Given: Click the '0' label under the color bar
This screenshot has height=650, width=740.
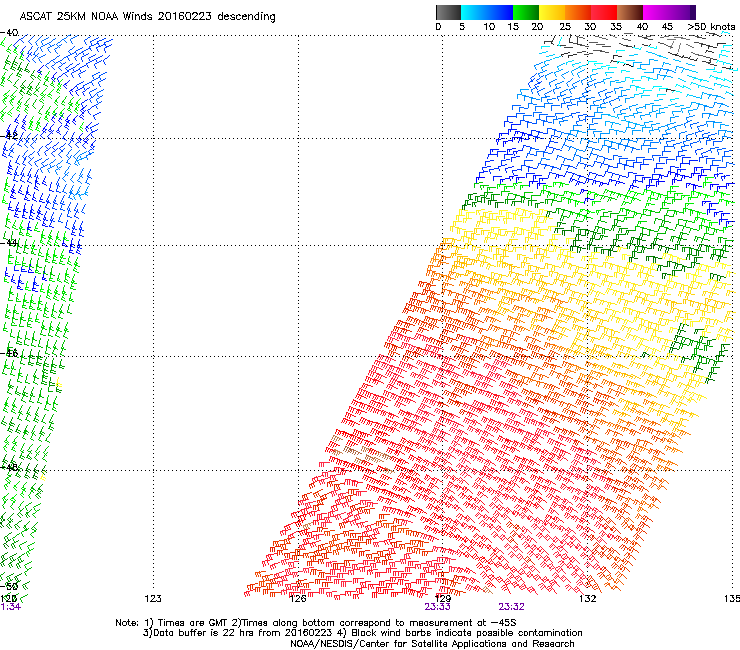Looking at the screenshot, I should click(x=438, y=27).
